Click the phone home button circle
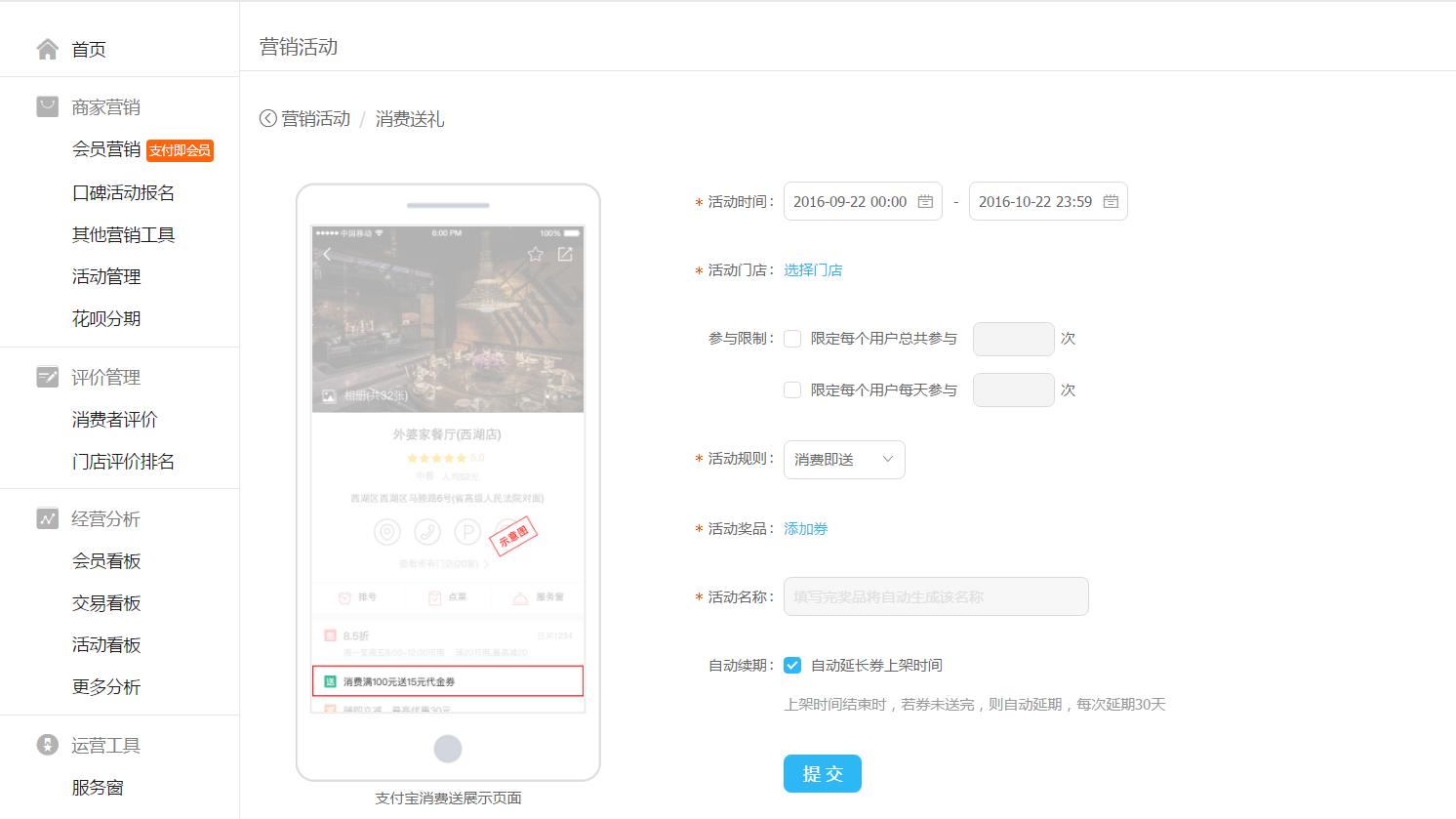This screenshot has width=1456, height=819. pos(448,749)
